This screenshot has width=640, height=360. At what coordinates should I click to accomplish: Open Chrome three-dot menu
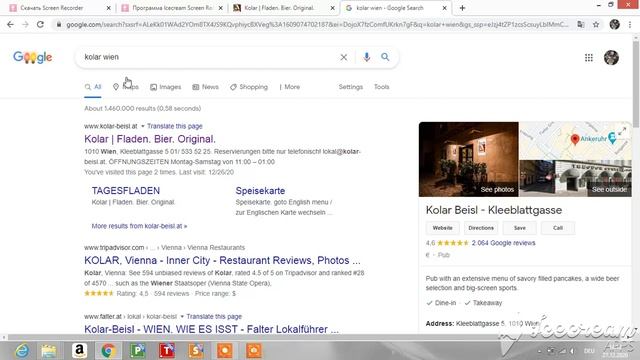click(x=630, y=24)
